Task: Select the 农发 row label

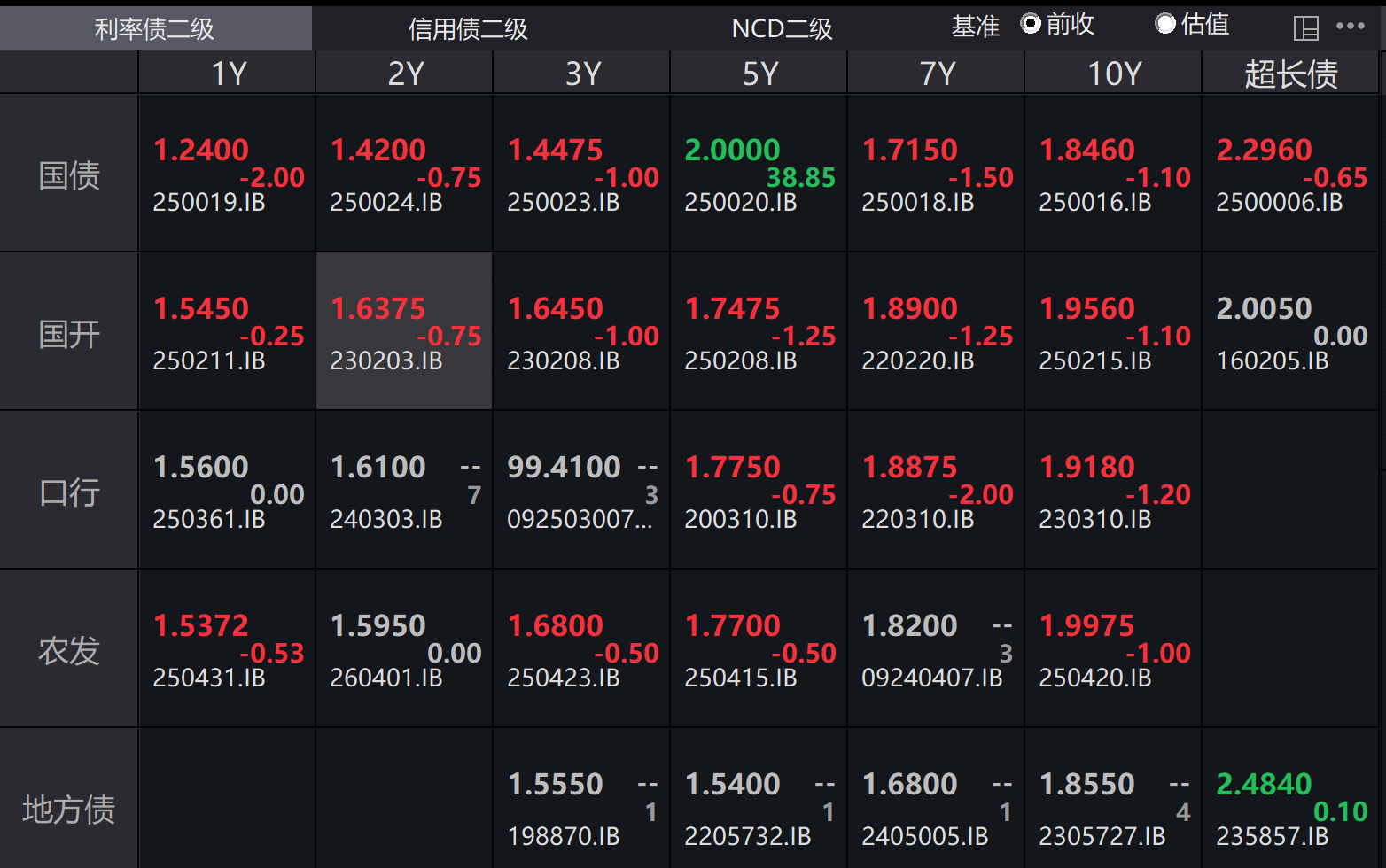Action: point(69,651)
